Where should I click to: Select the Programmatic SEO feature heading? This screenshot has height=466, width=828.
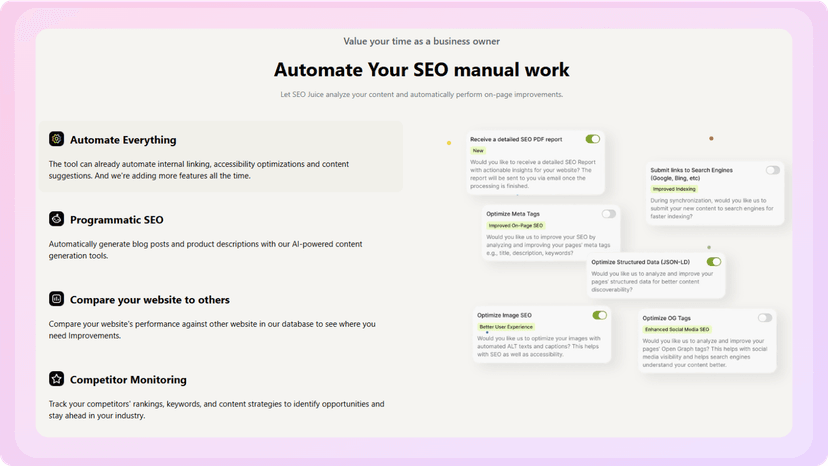point(117,220)
